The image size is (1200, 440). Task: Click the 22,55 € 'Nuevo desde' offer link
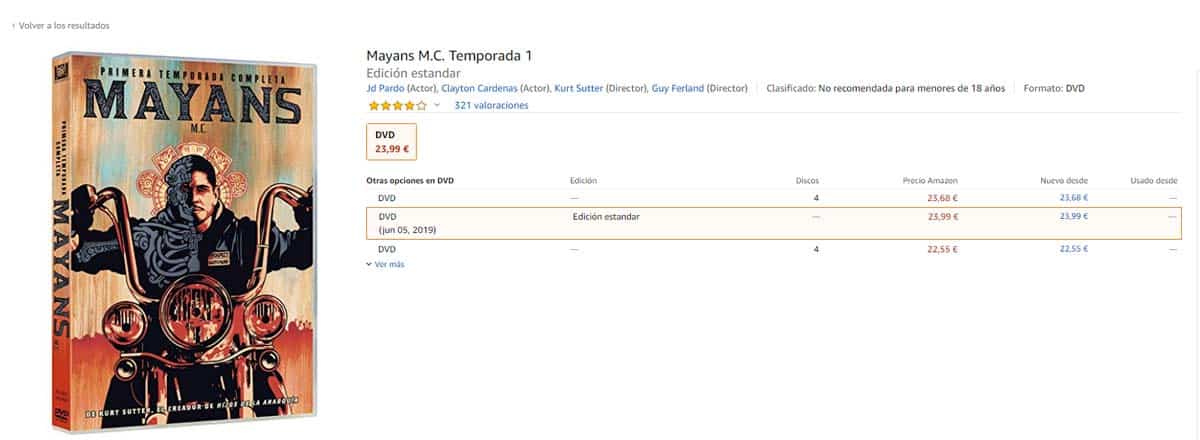[1074, 248]
